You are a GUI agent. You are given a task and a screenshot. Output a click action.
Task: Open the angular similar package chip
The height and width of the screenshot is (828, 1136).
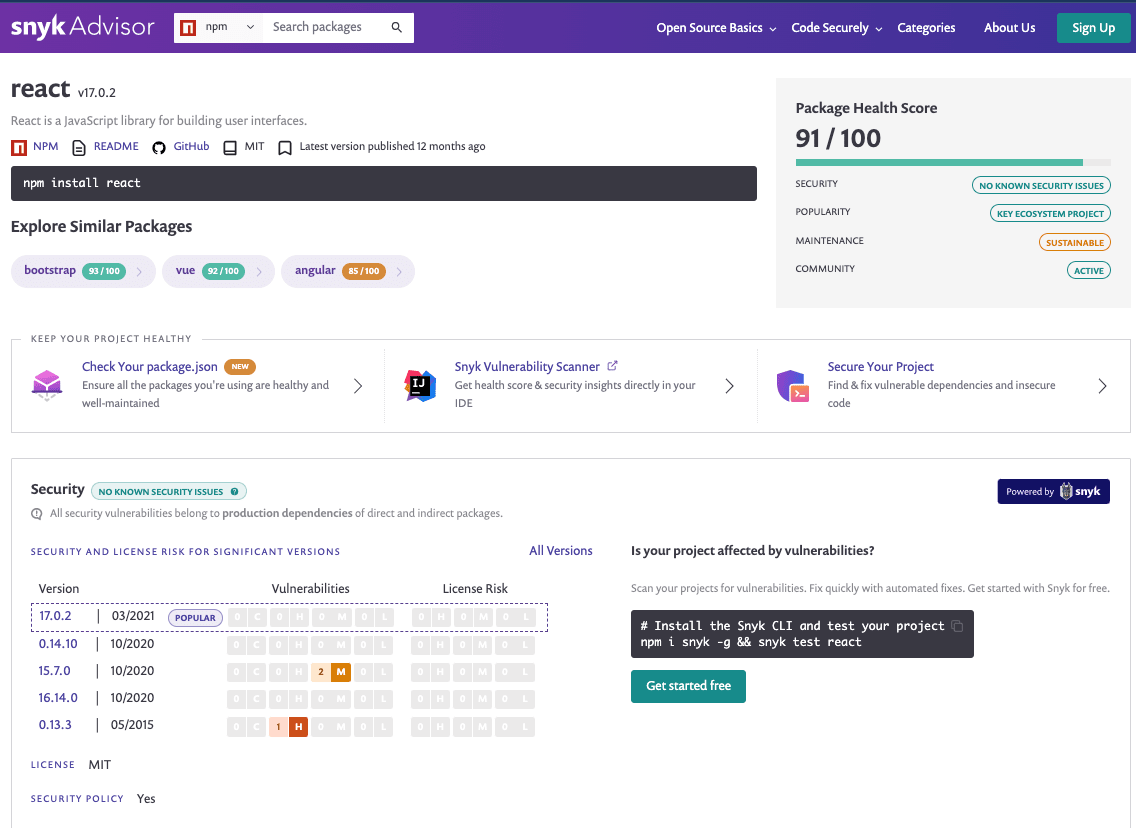coord(348,271)
